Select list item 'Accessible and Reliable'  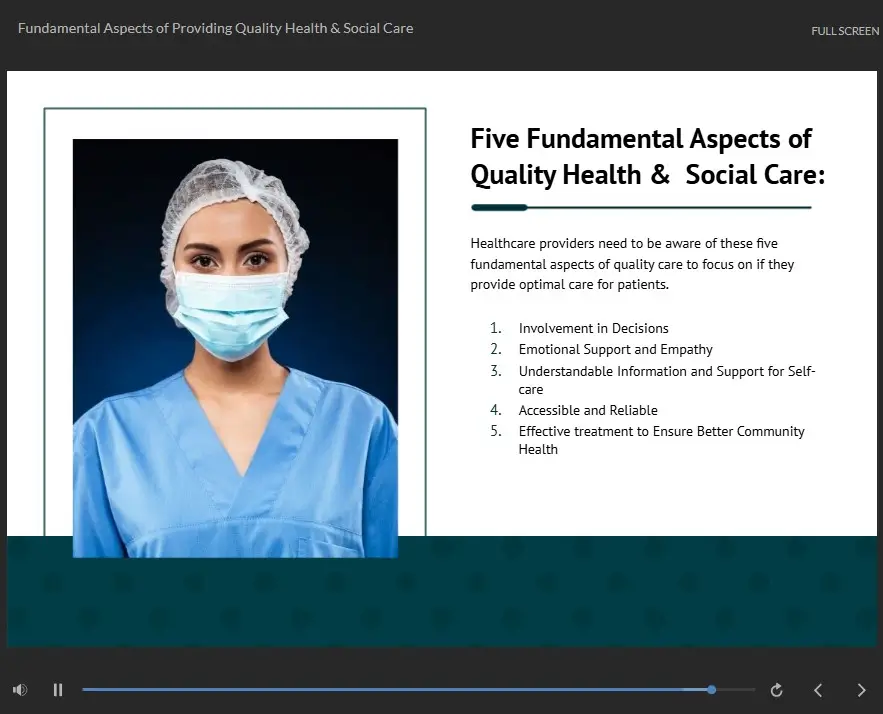point(588,410)
